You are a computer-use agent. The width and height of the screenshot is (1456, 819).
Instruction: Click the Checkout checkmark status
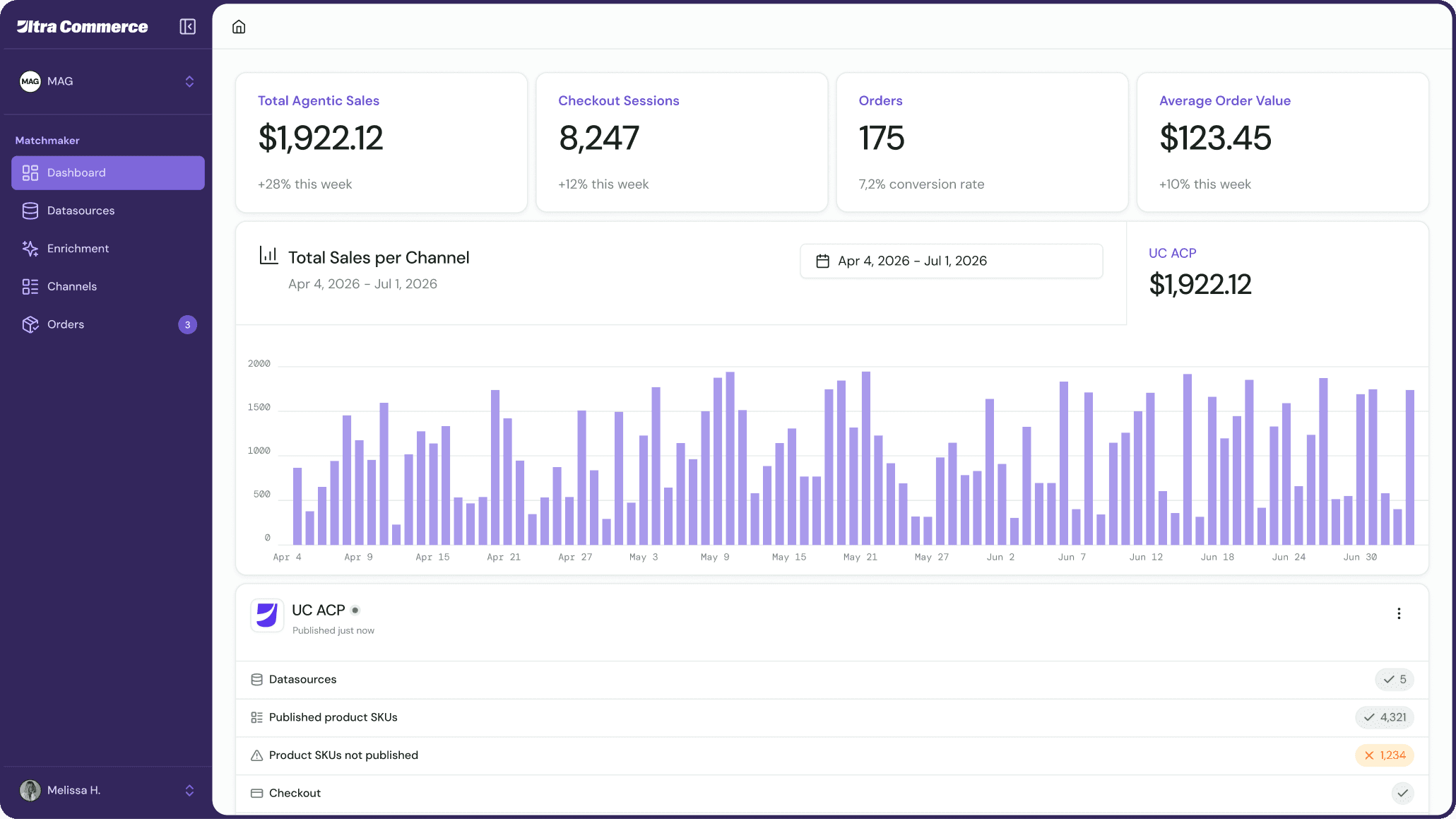click(x=1402, y=793)
